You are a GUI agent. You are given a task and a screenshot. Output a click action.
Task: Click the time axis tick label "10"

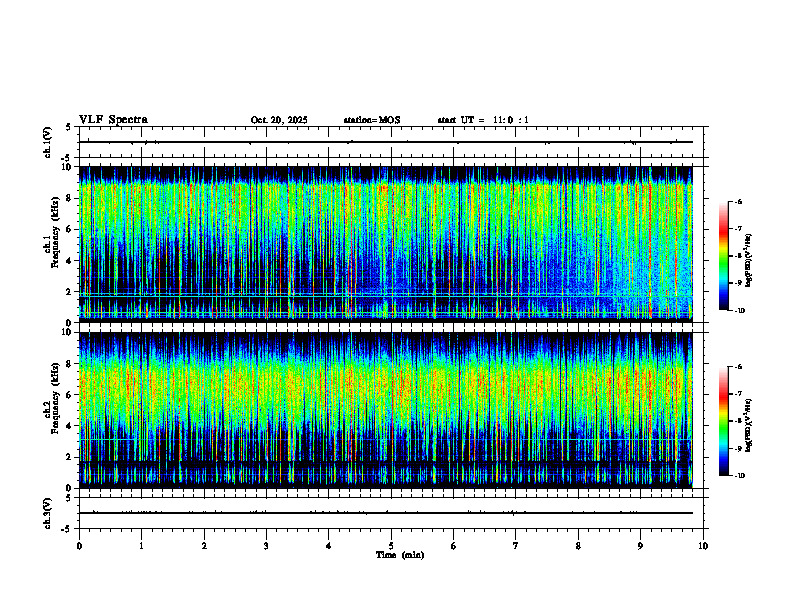[703, 546]
